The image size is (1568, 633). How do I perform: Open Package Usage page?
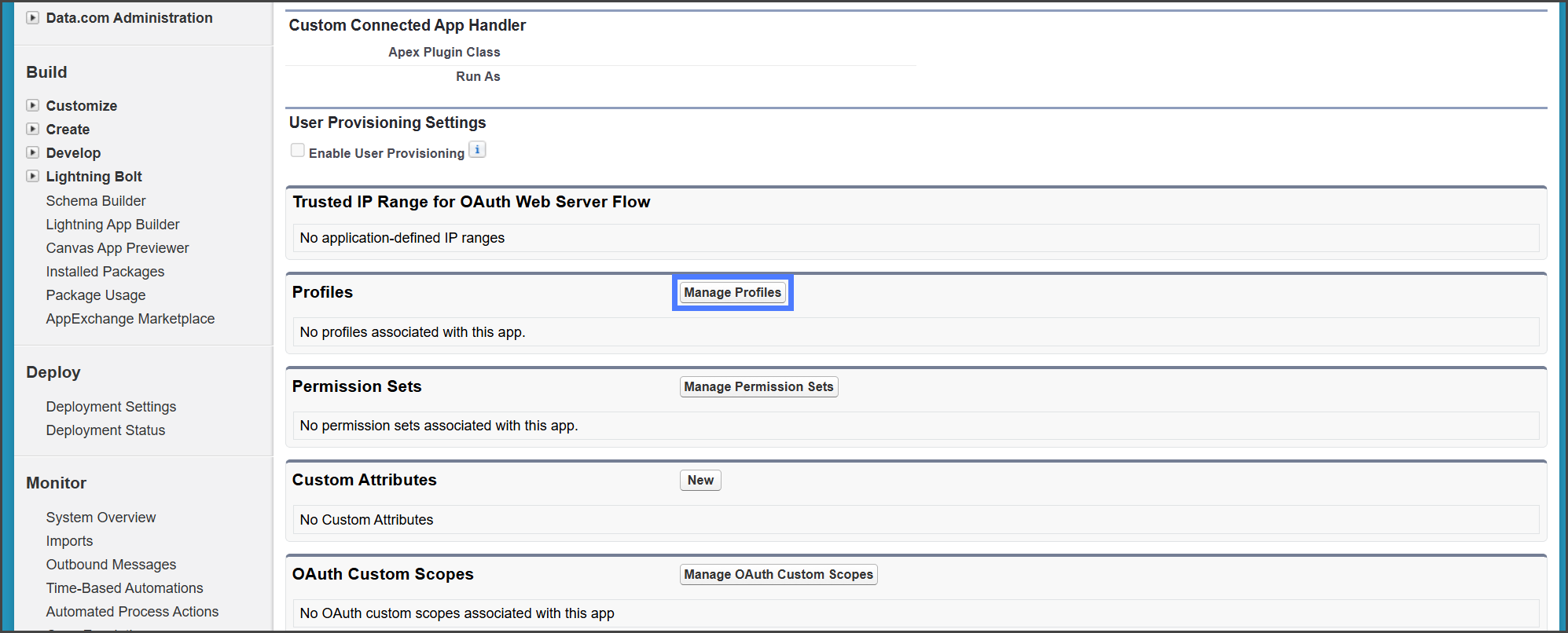(96, 295)
